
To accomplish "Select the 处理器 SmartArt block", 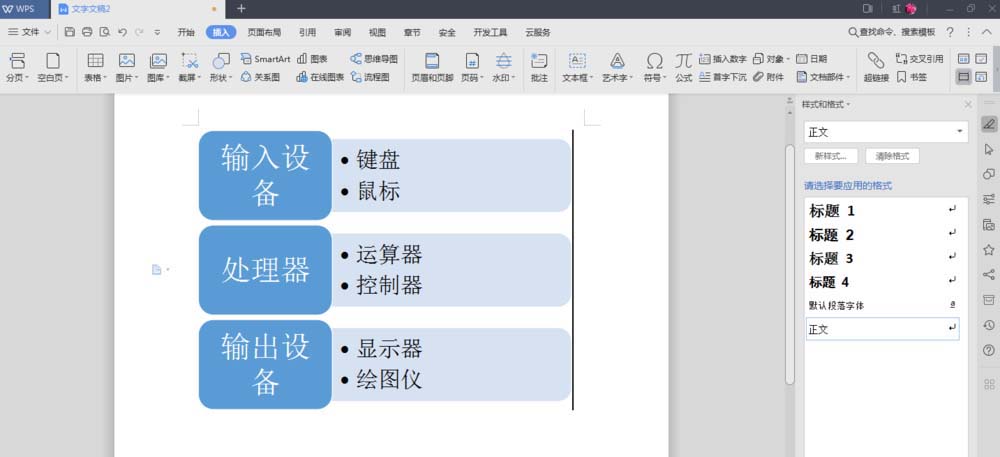I will click(265, 270).
